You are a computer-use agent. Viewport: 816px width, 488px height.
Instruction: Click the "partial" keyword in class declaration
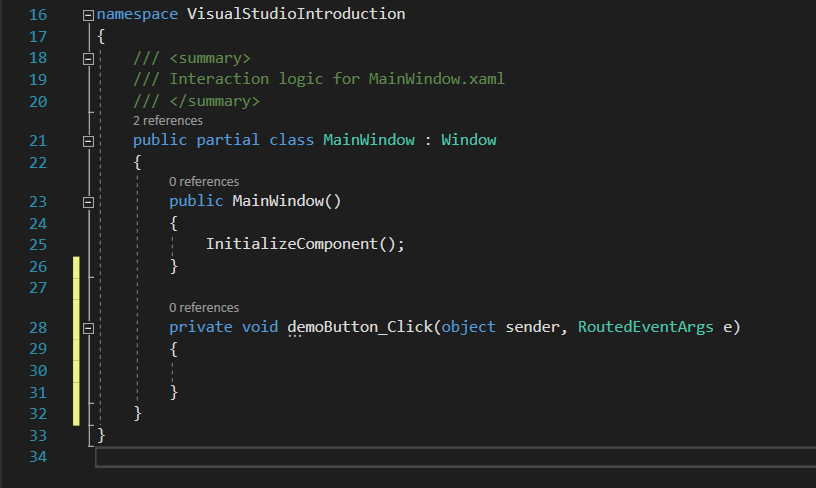click(228, 140)
